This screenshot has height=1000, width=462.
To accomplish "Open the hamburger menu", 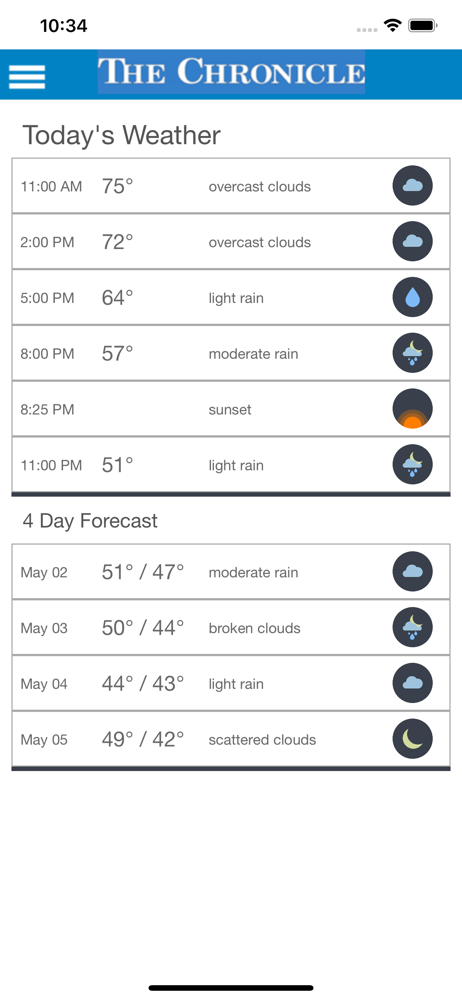I will pyautogui.click(x=27, y=77).
